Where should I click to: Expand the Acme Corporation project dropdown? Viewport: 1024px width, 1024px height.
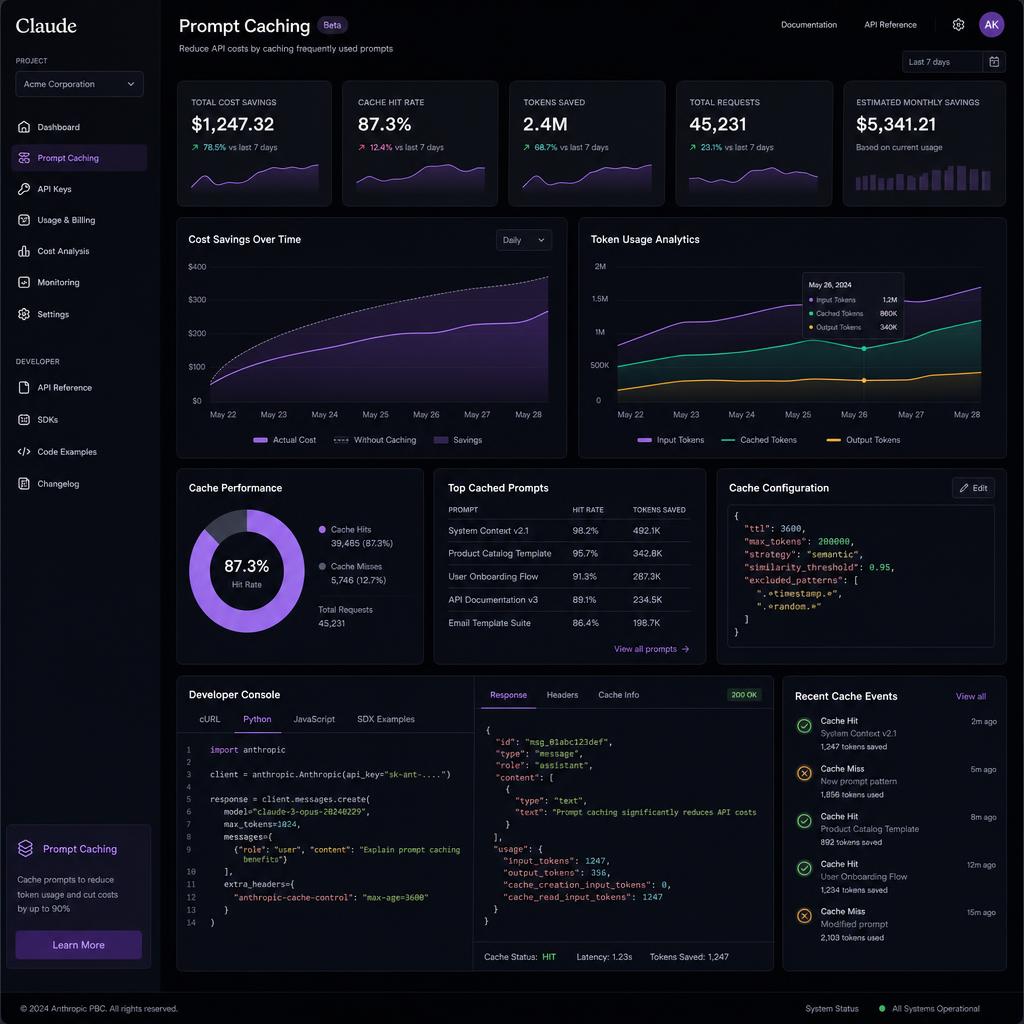(79, 84)
